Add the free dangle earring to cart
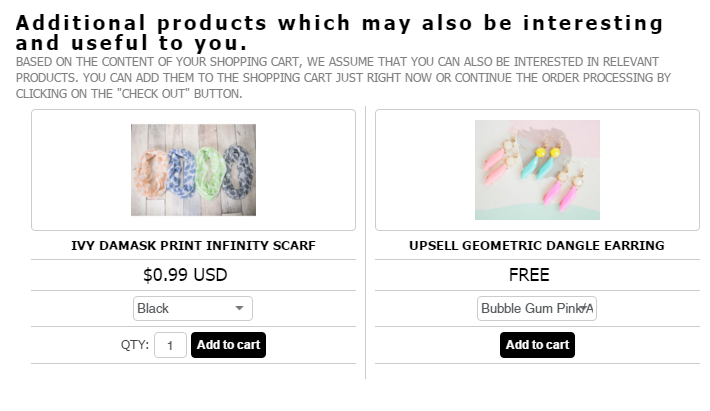 (x=537, y=345)
